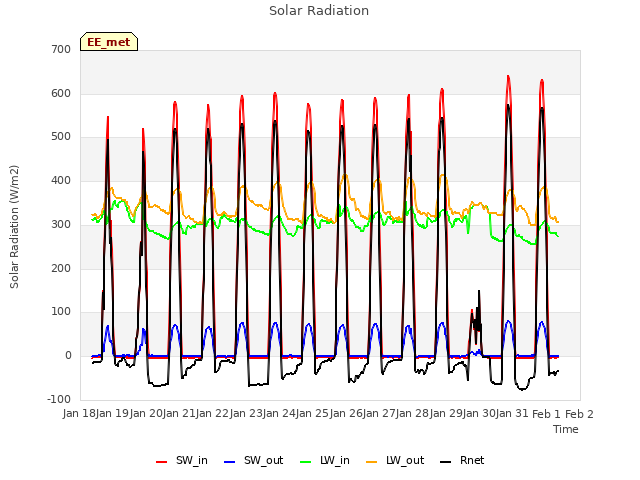Click the Jan 23 x-axis date label
The width and height of the screenshot is (640, 480).
[x=246, y=414]
